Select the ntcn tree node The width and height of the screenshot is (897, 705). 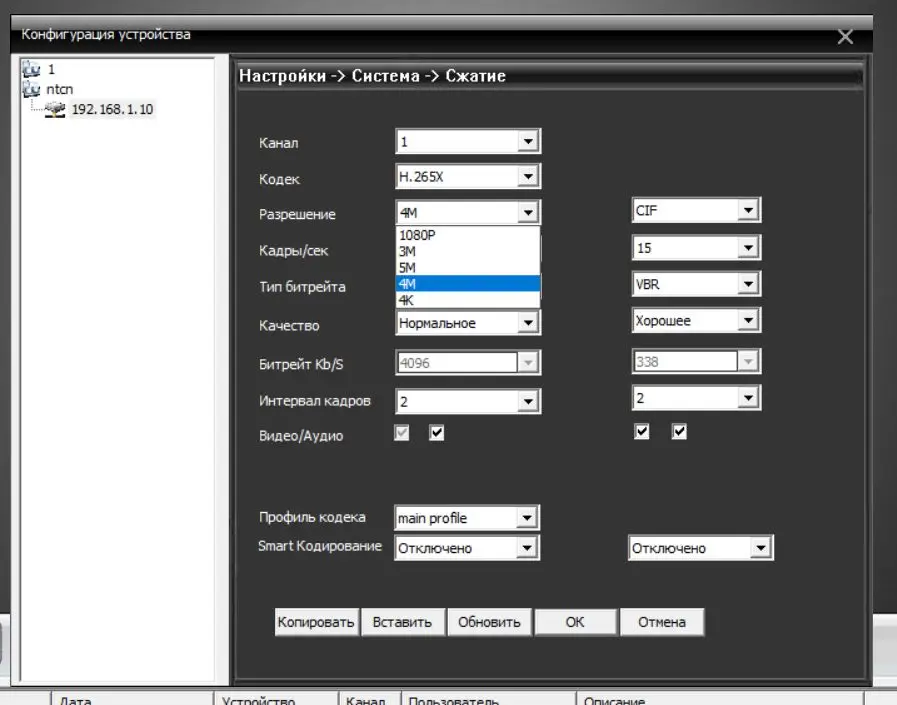[59, 89]
